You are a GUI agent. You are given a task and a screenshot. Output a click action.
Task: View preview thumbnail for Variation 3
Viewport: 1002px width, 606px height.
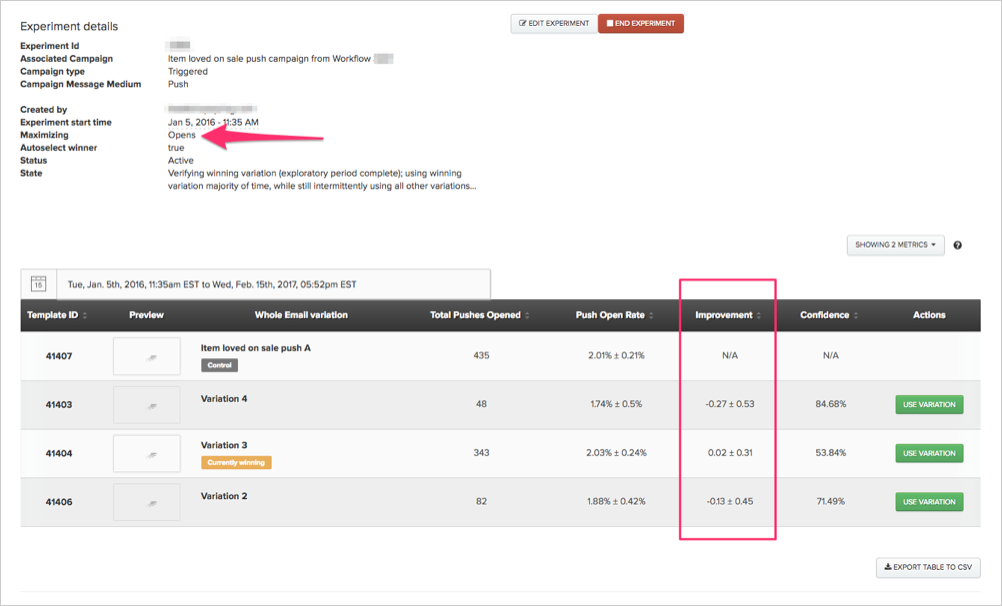pyautogui.click(x=147, y=453)
